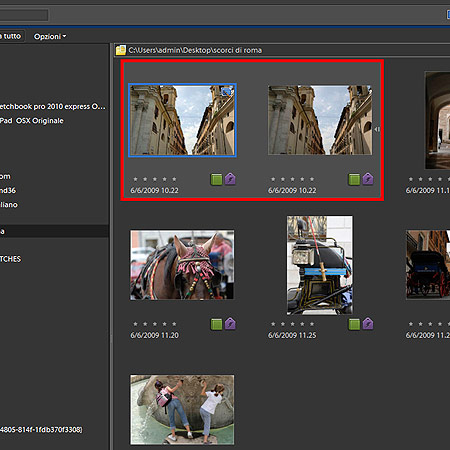Click purple tag icon below carriage lamp photo
450x450 pixels.
368,324
